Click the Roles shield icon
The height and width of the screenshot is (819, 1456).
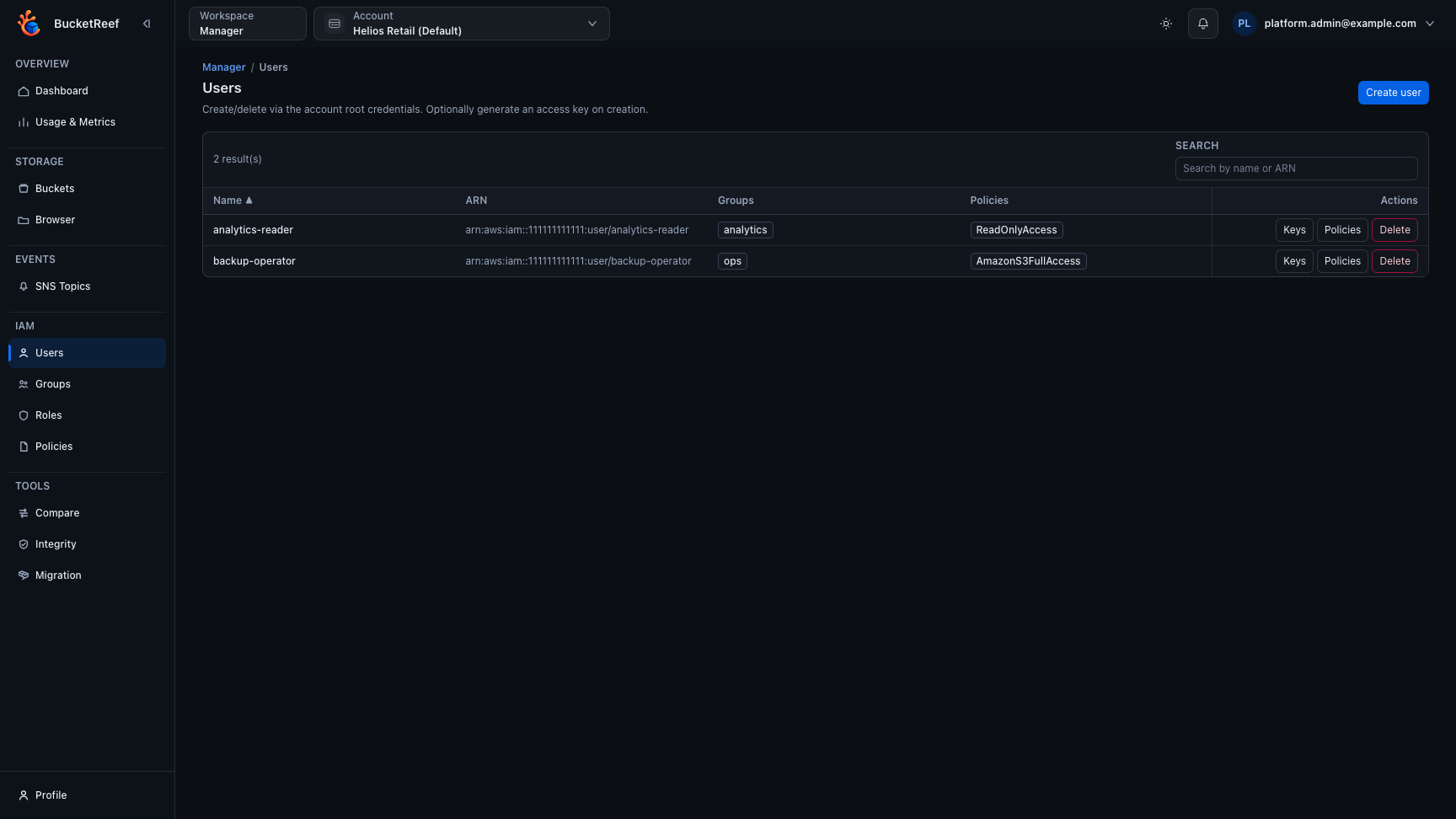[24, 415]
